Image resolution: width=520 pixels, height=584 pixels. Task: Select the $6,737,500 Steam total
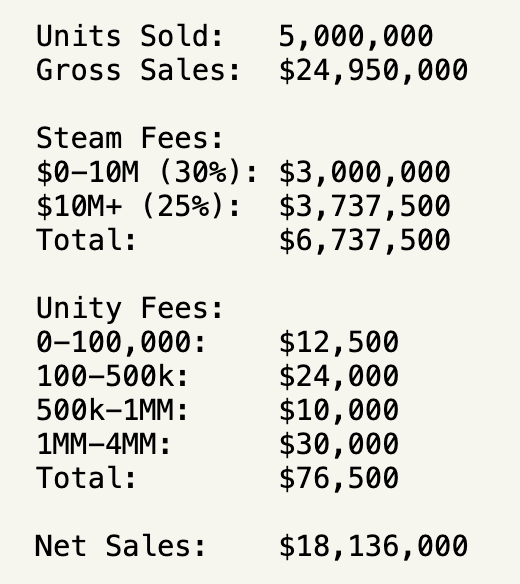tap(365, 241)
